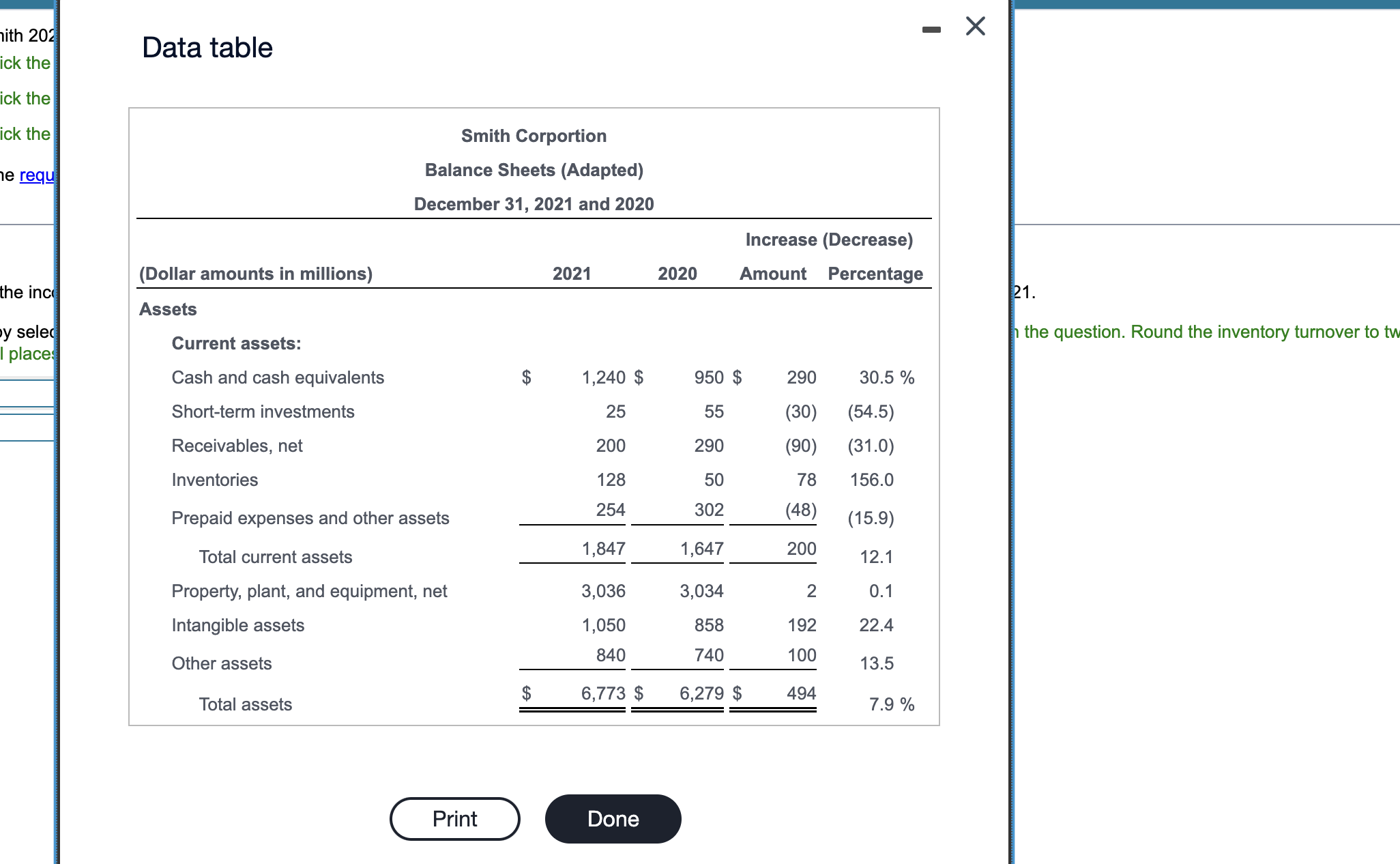Click the 6,773 total assets value

pos(603,693)
